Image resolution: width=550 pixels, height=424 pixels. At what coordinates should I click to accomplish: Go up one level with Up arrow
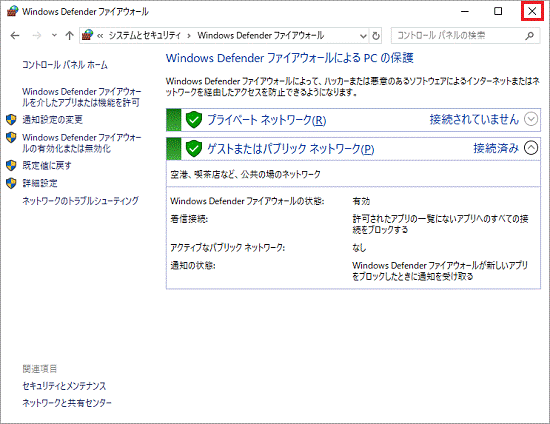tap(69, 35)
